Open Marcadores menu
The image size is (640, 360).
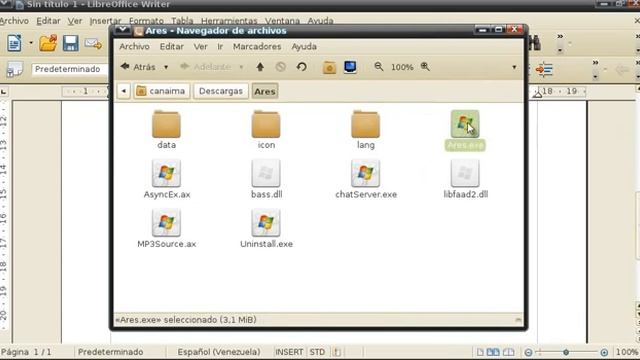257,47
